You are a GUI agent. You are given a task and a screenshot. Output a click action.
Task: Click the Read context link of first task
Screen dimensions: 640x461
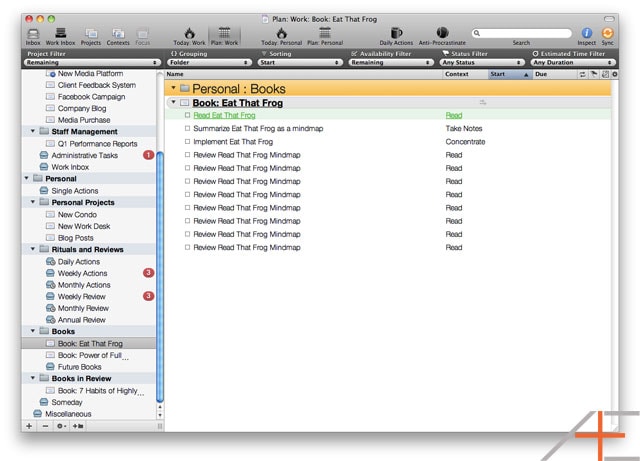tap(454, 115)
